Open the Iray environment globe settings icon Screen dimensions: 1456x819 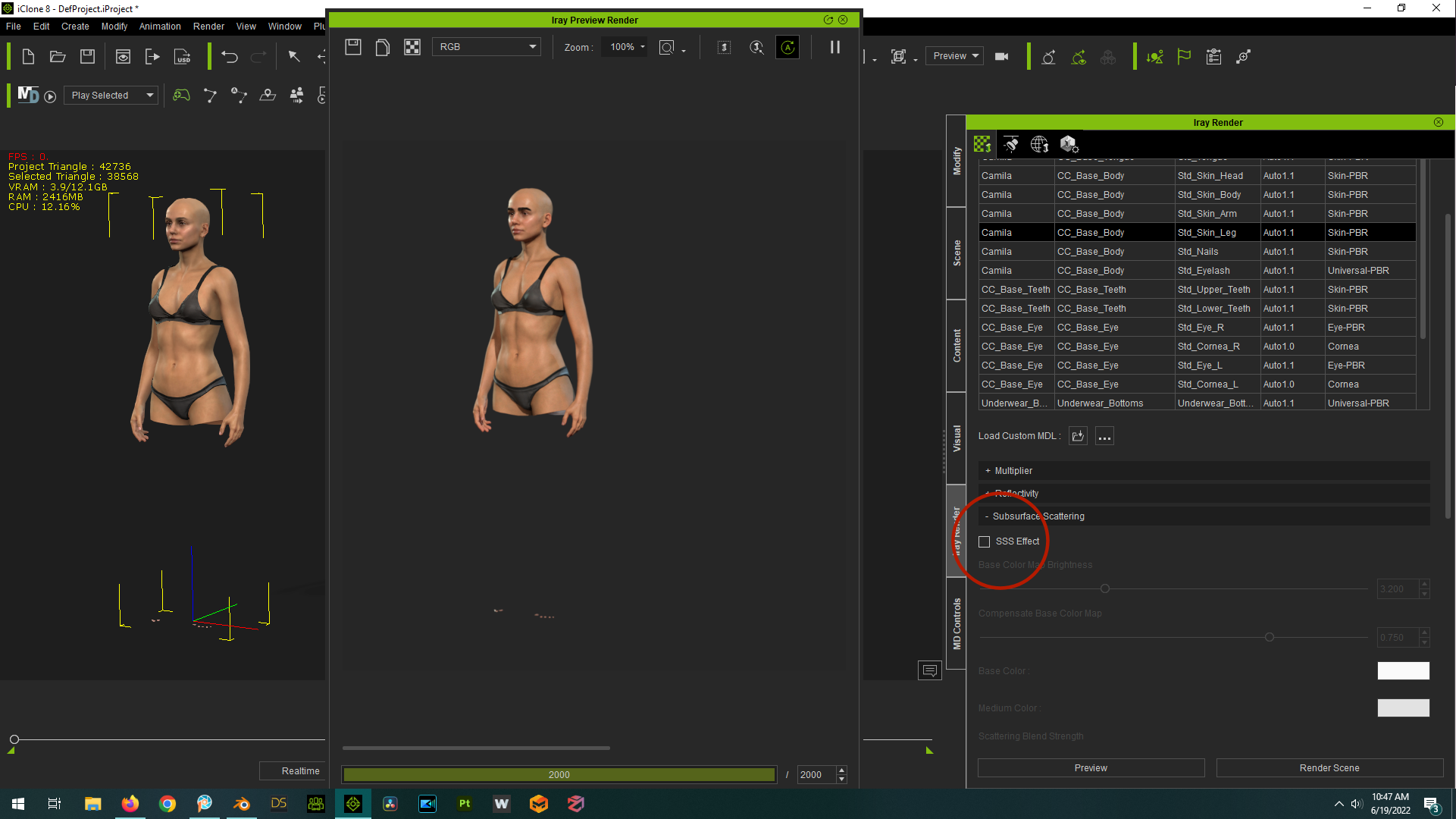point(1039,144)
